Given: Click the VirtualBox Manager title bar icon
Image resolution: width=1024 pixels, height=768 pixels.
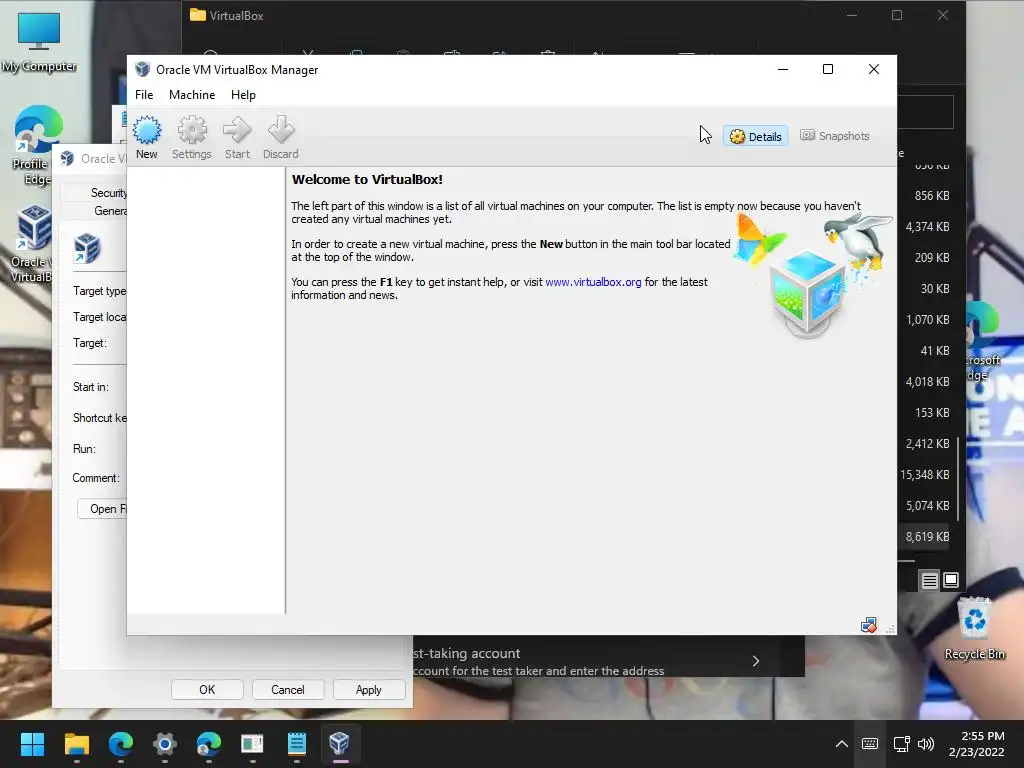Looking at the screenshot, I should tap(142, 69).
